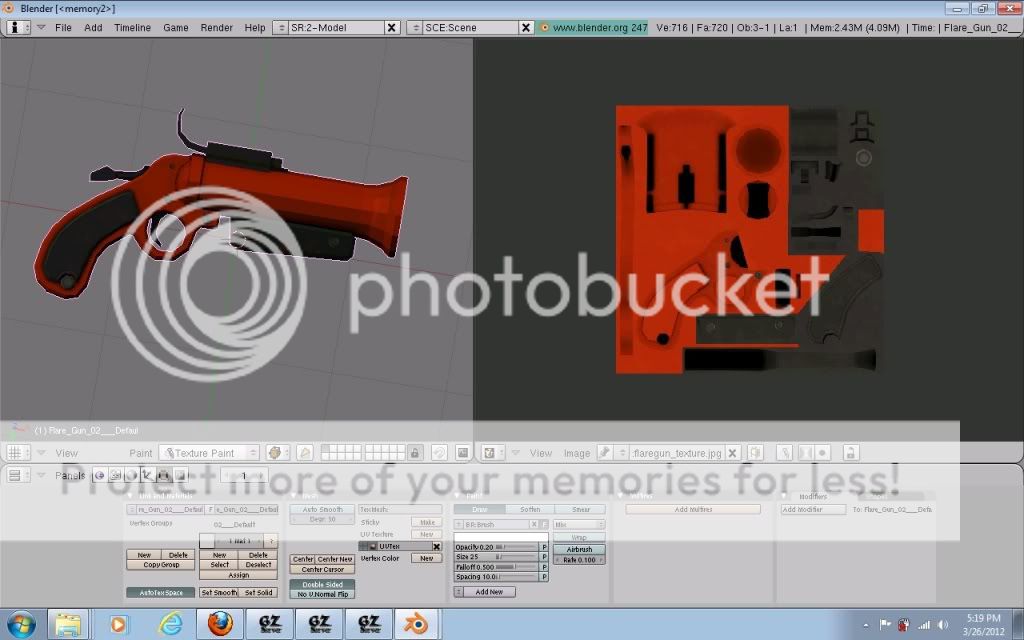Delete the SCE:Scene datablock via X
The image size is (1024, 640).
coord(526,27)
